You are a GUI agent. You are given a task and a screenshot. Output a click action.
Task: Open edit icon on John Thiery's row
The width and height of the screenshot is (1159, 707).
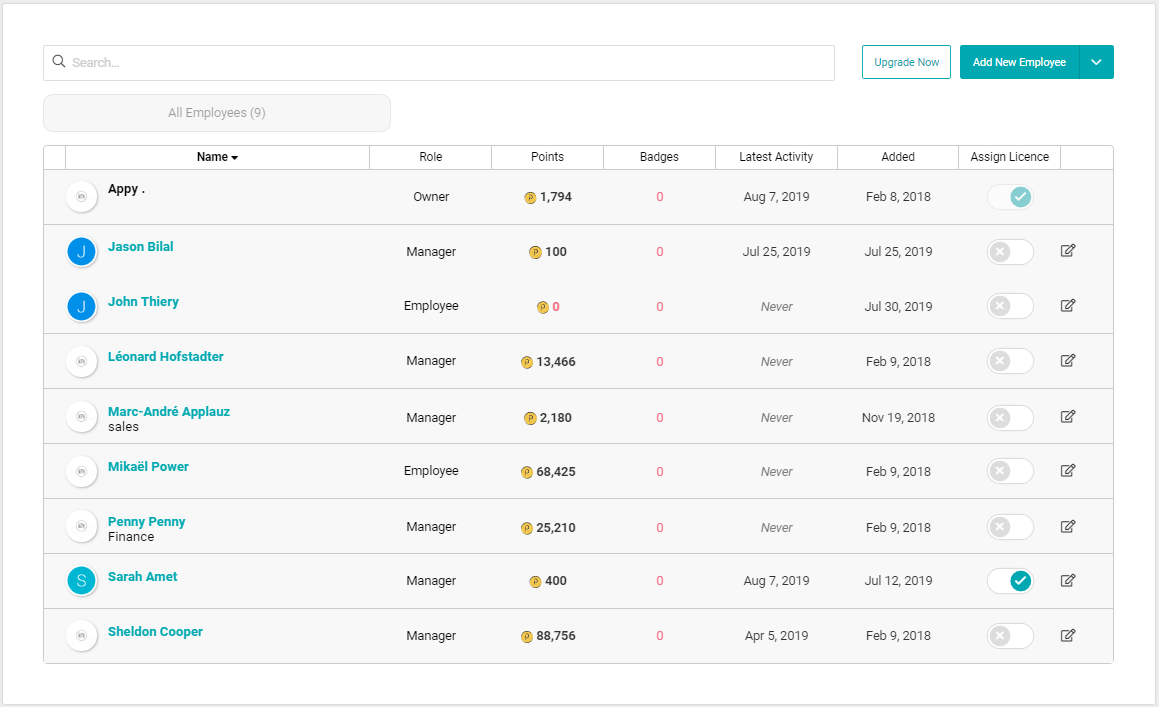click(1067, 306)
